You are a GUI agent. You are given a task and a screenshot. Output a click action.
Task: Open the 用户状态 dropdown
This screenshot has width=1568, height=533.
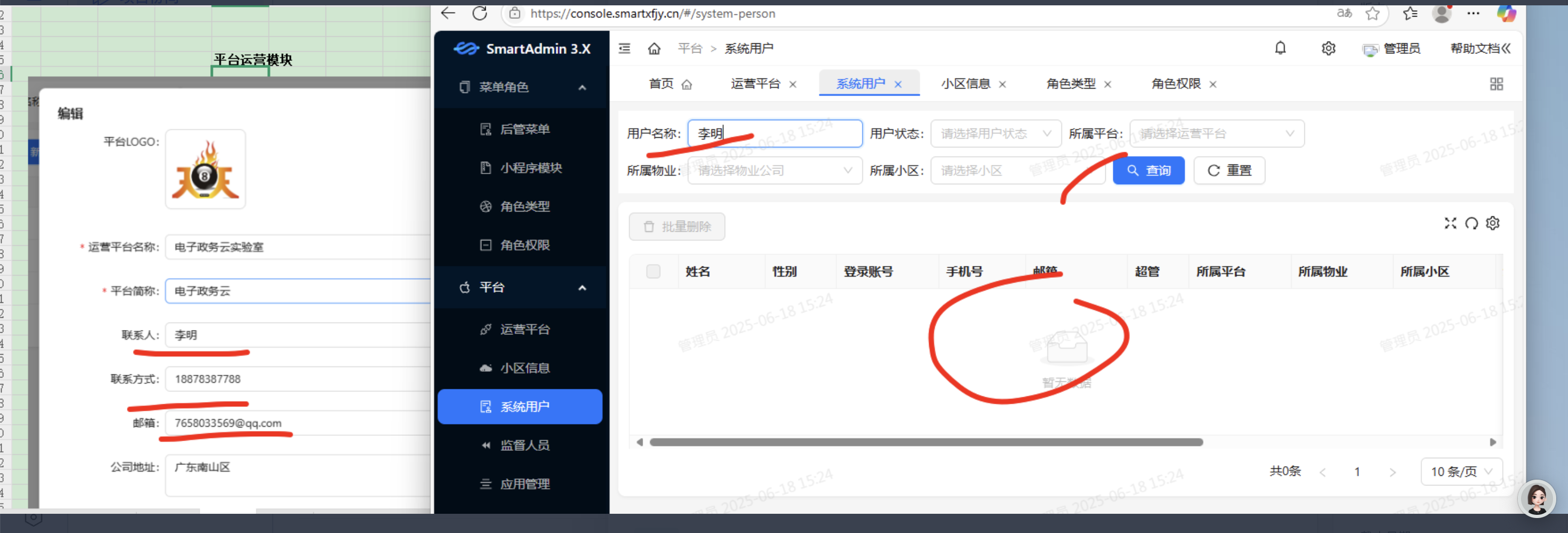[995, 134]
